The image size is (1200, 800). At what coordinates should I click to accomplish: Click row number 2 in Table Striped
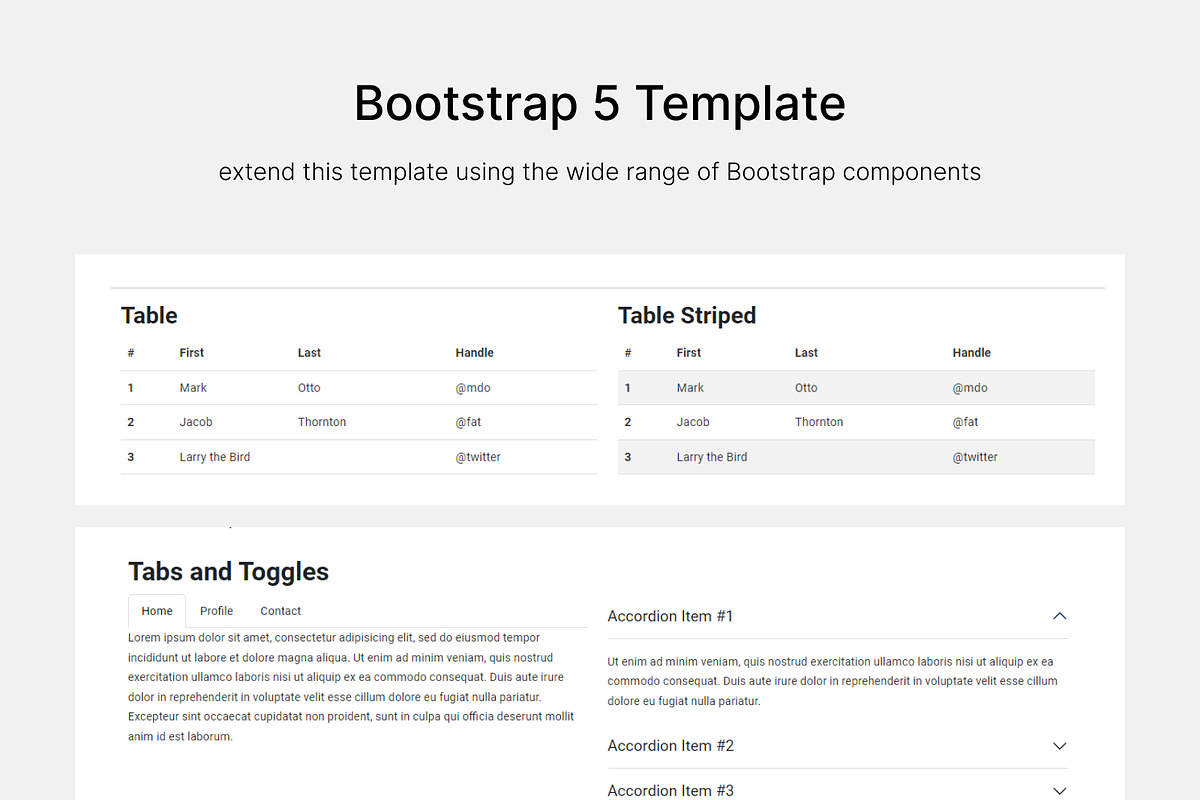[x=628, y=422]
